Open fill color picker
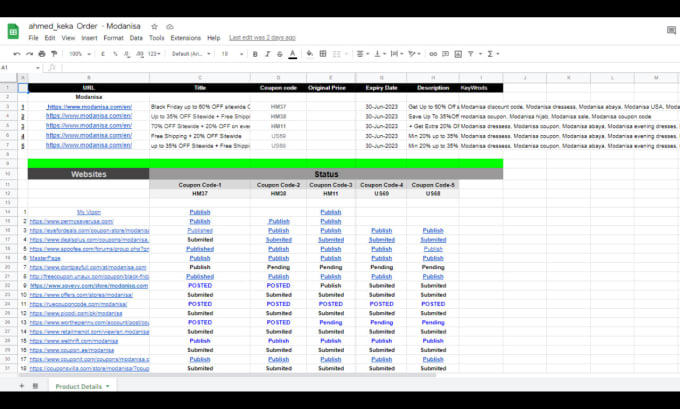The height and width of the screenshot is (409, 680). pyautogui.click(x=310, y=54)
